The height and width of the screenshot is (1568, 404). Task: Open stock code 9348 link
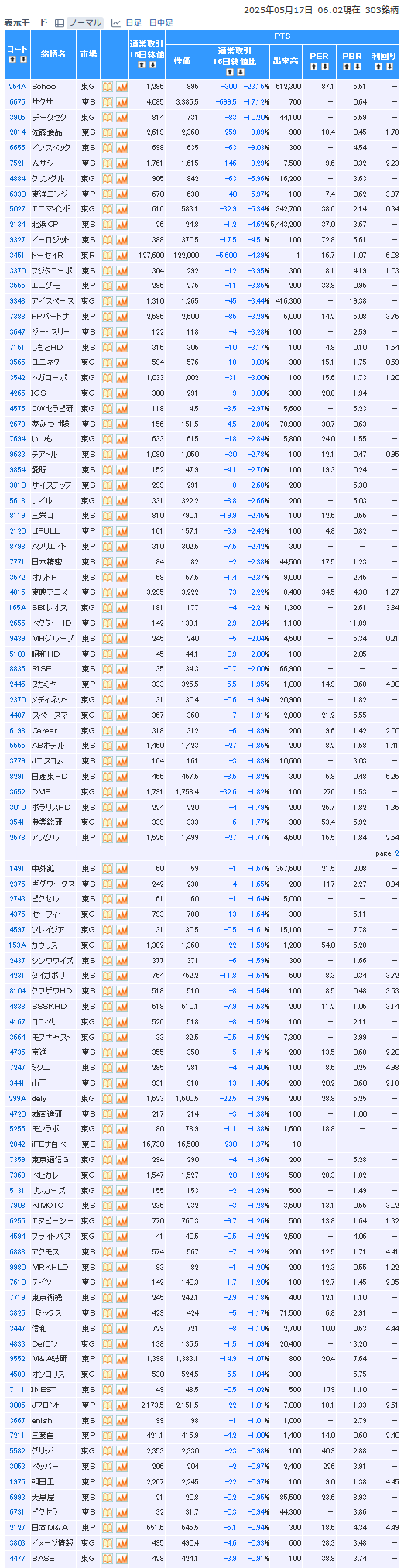tap(17, 301)
